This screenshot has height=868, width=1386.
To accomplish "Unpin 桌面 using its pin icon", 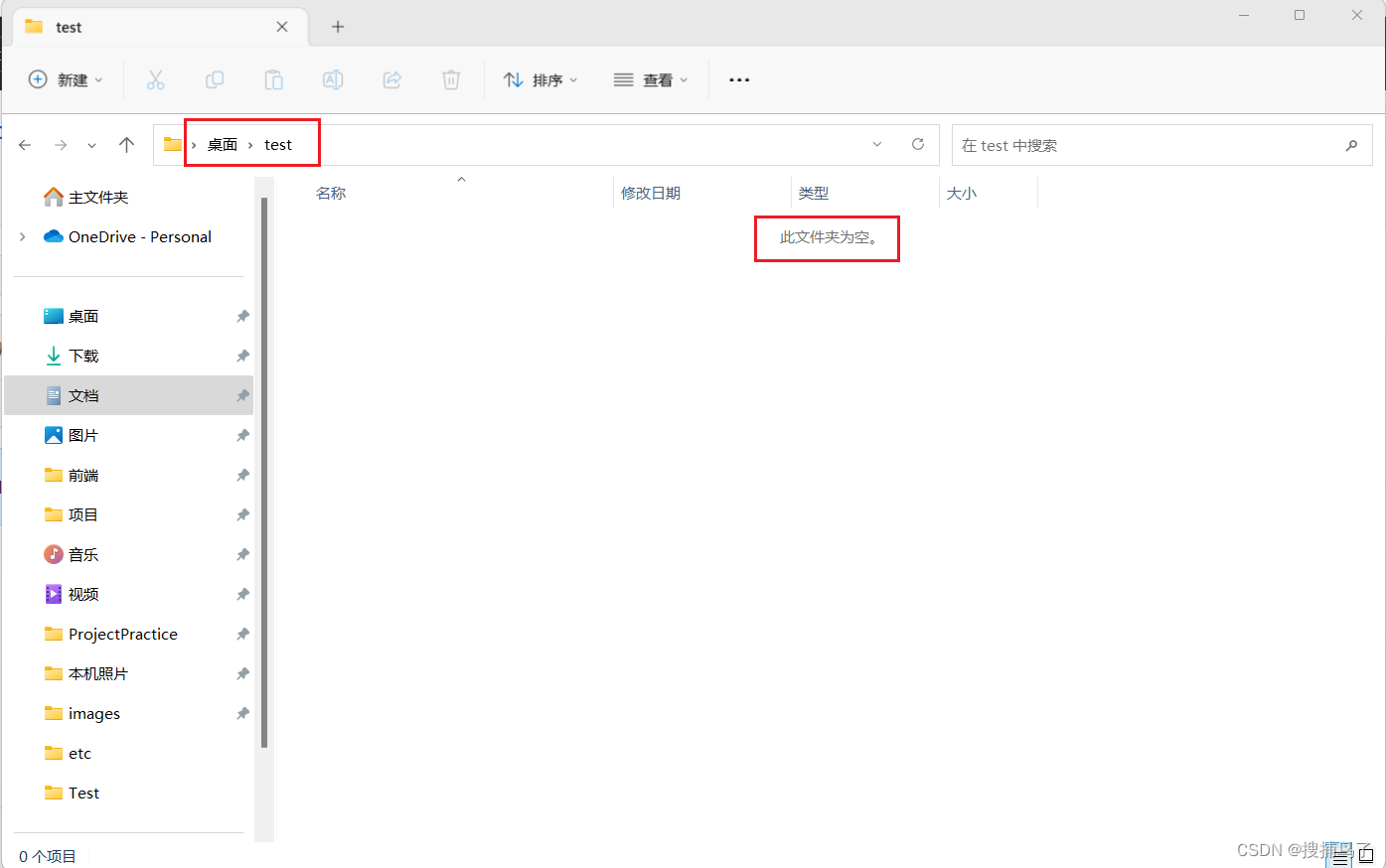I will click(242, 316).
